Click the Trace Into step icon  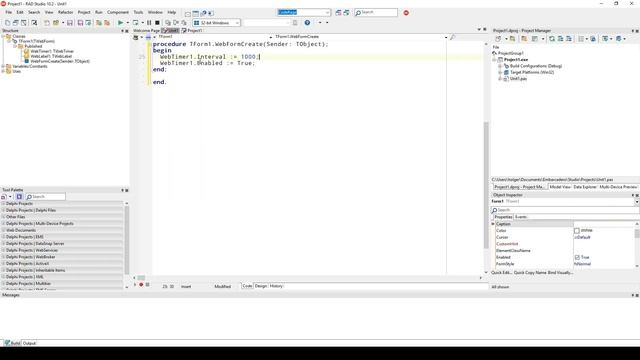[x=168, y=23]
